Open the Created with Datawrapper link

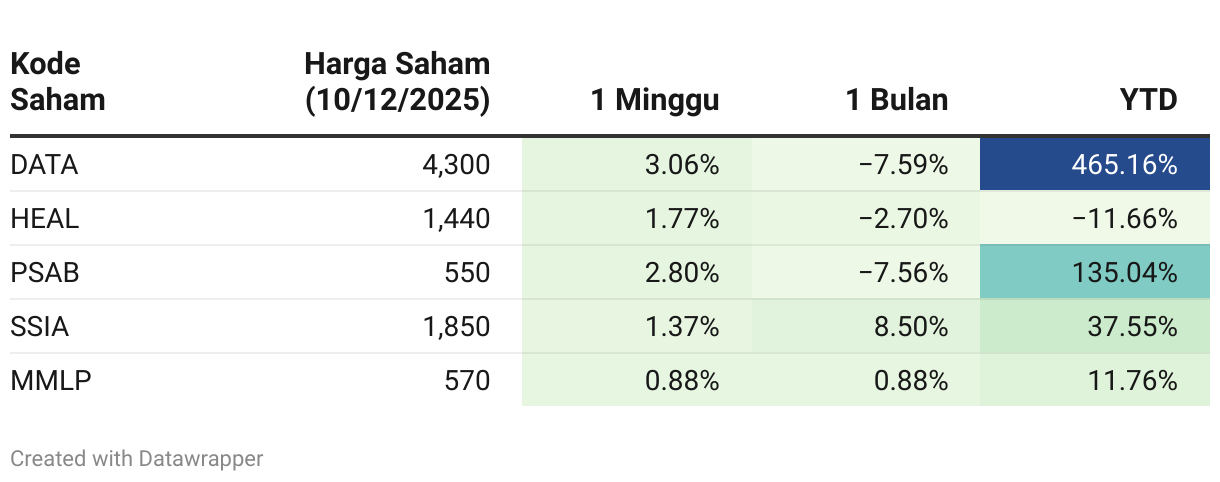point(137,459)
